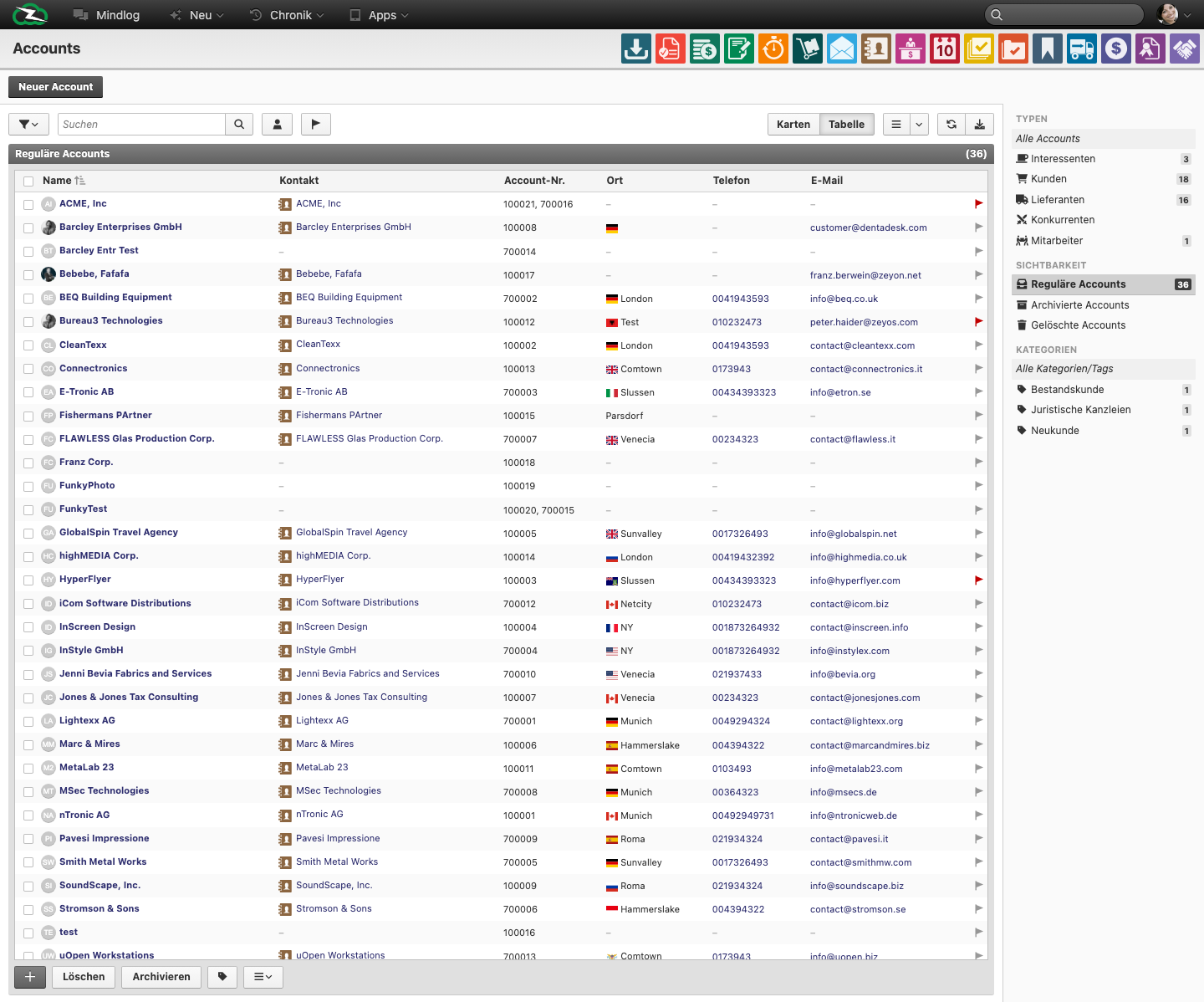The image size is (1204, 1002).
Task: Check the box for Connectronics
Action: 28,369
